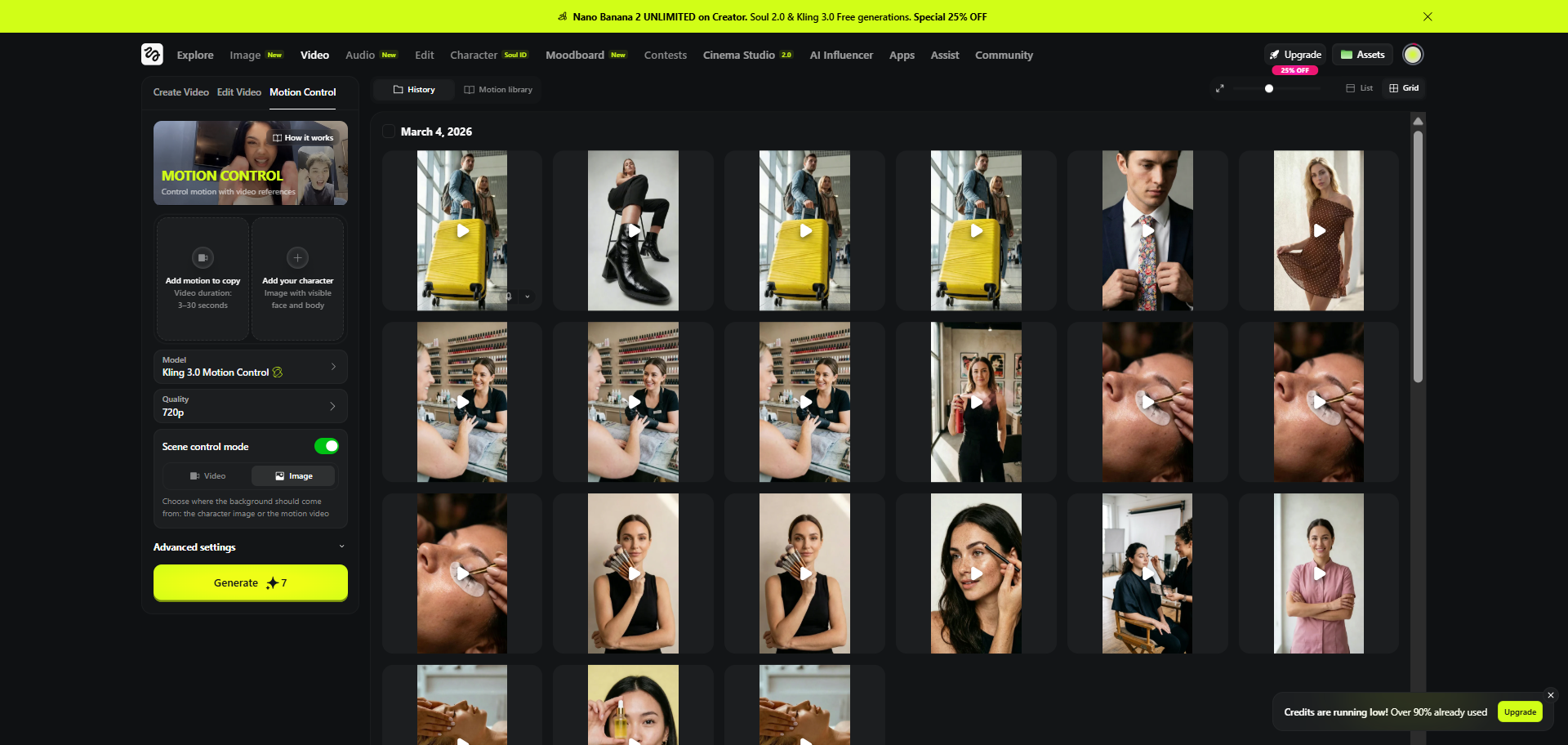Image resolution: width=1568 pixels, height=745 pixels.
Task: Switch to the Motion library tab
Action: coord(498,90)
